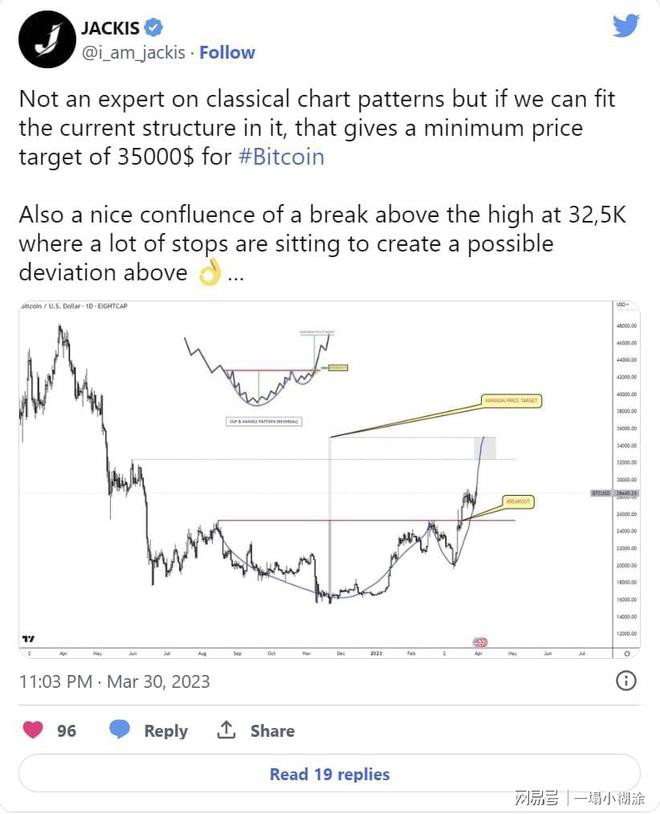Image resolution: width=660 pixels, height=814 pixels.
Task: Open the @i_am_jackis handle
Action: [134, 52]
